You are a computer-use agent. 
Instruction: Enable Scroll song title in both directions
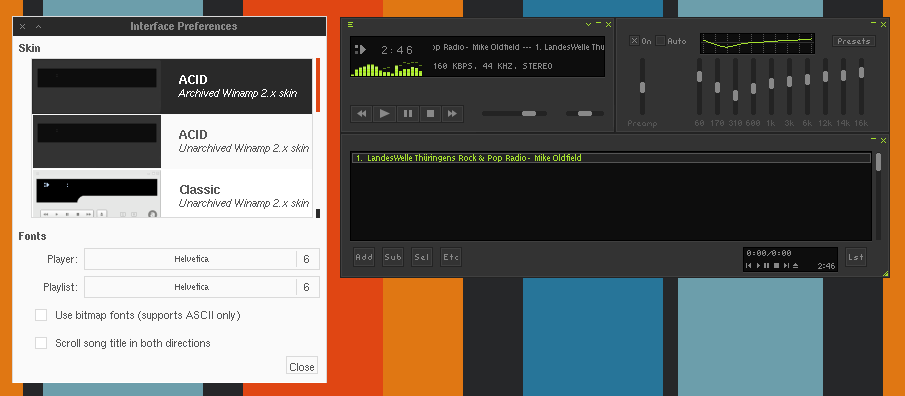(41, 343)
